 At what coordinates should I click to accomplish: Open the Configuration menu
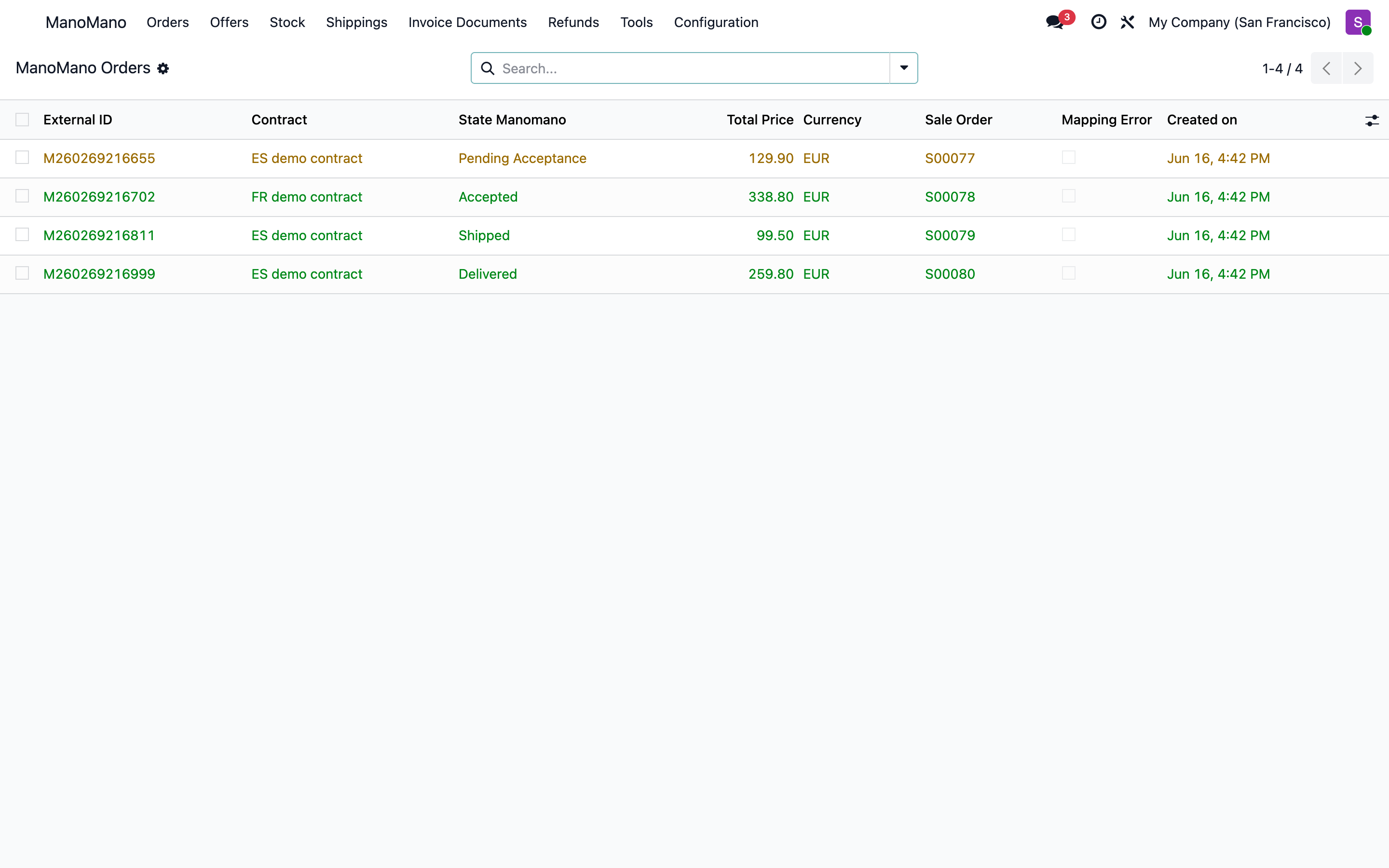click(716, 22)
